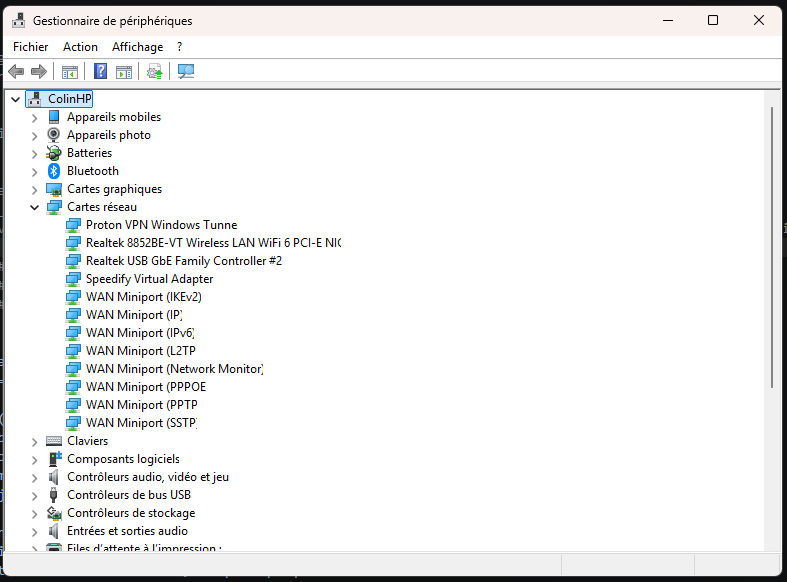This screenshot has width=787, height=582.
Task: Open the Affichage menu
Action: (x=138, y=47)
